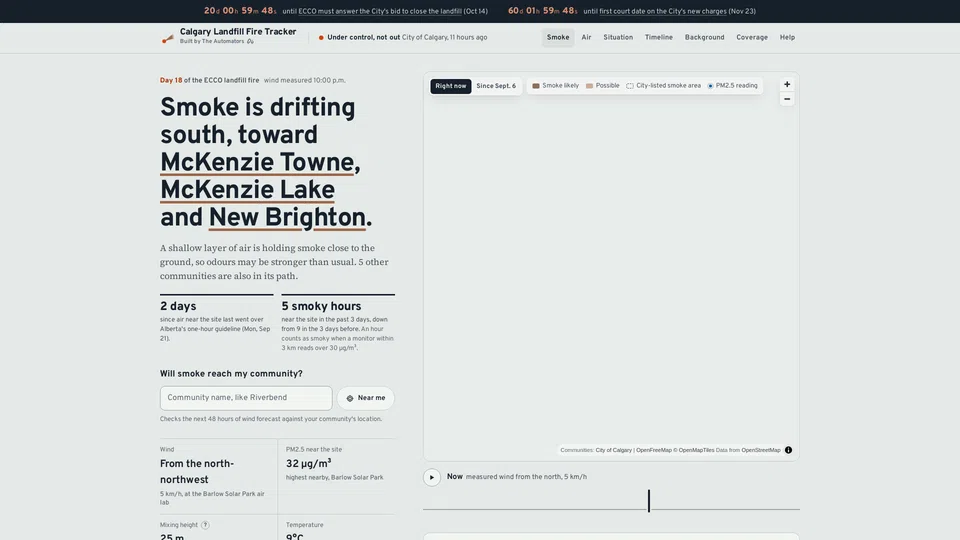Switch map to Since Sept. 6
The width and height of the screenshot is (960, 540).
pyautogui.click(x=496, y=86)
